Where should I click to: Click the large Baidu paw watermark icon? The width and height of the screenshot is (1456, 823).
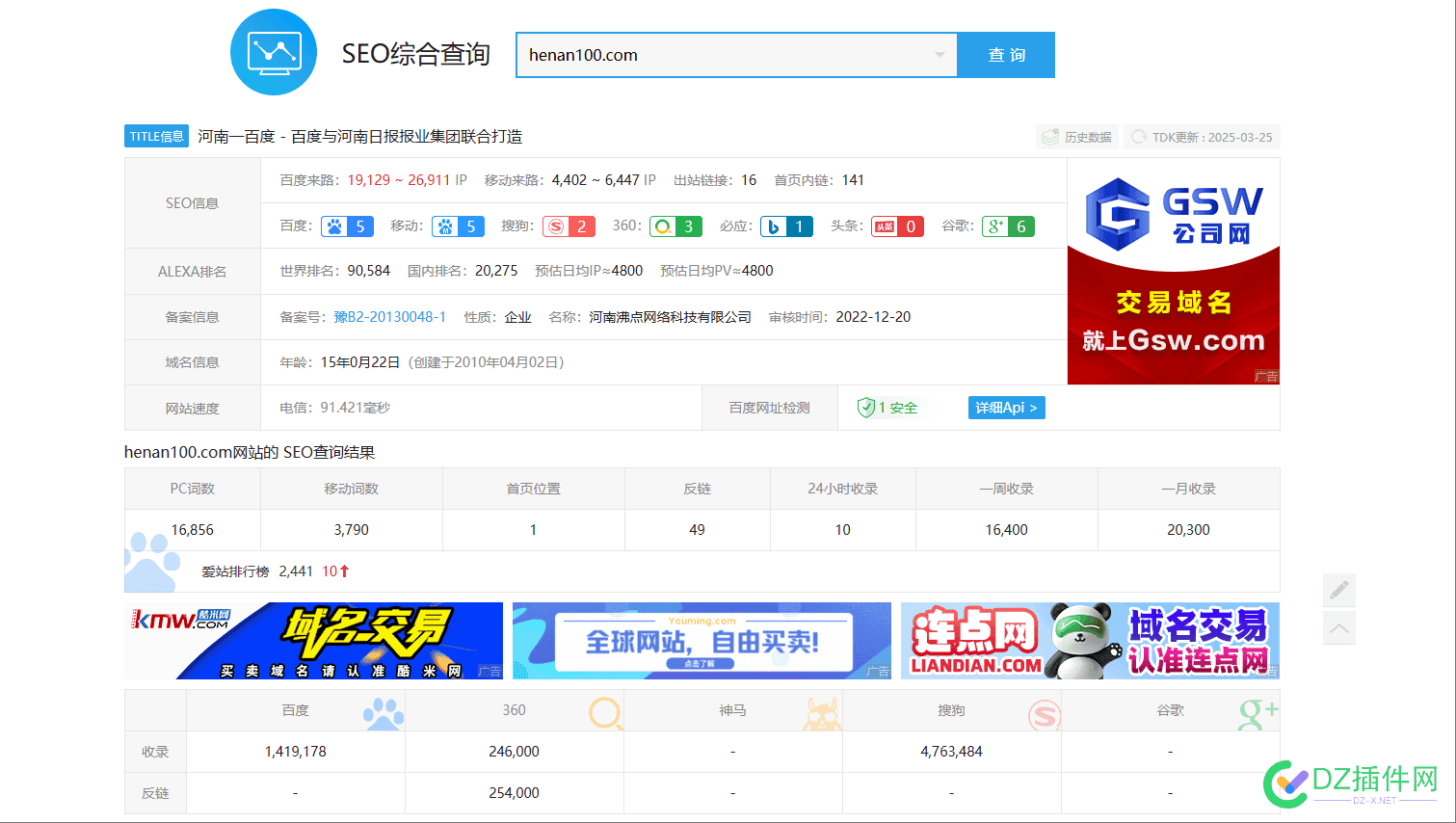click(x=152, y=562)
